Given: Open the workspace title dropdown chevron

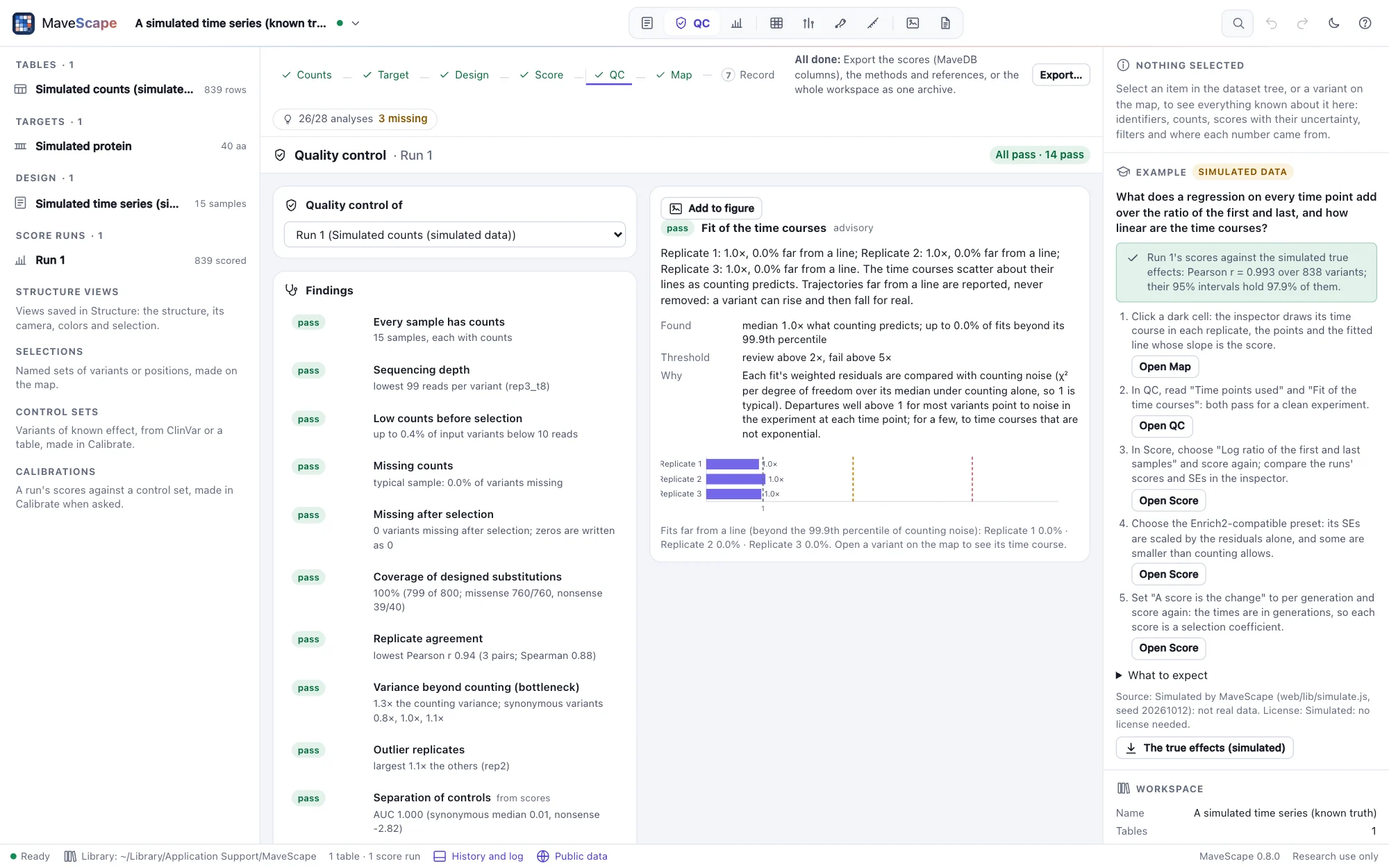Looking at the screenshot, I should point(356,23).
